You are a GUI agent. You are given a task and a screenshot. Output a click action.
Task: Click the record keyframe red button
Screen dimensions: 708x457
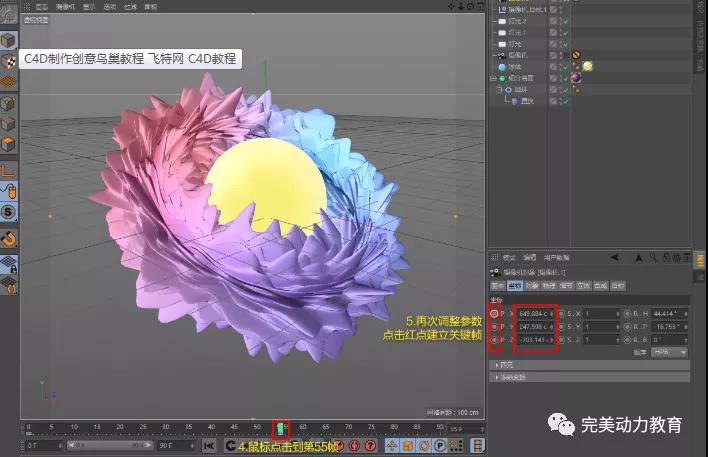(339, 445)
